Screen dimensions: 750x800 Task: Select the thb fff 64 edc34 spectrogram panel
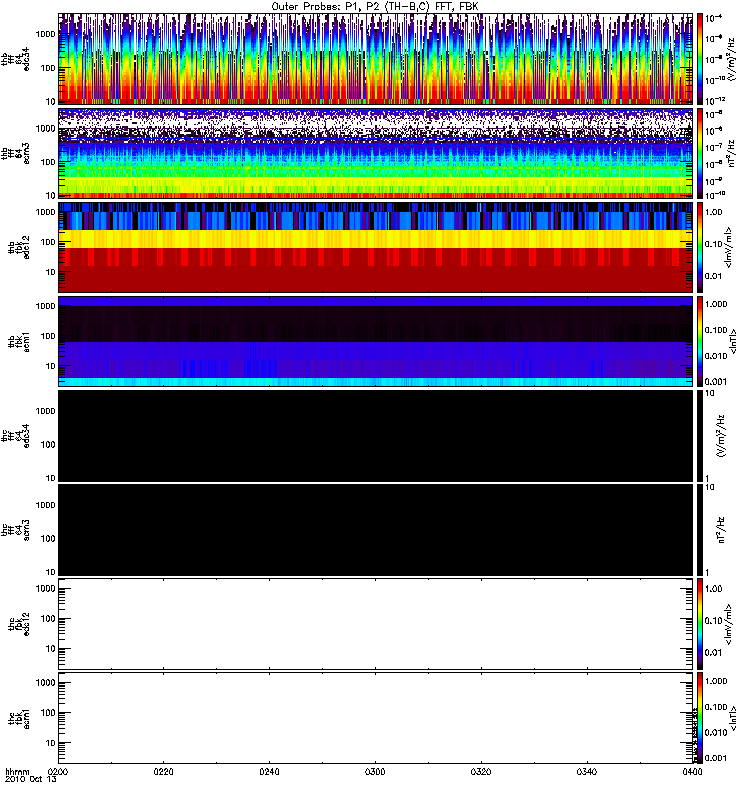[x=376, y=59]
